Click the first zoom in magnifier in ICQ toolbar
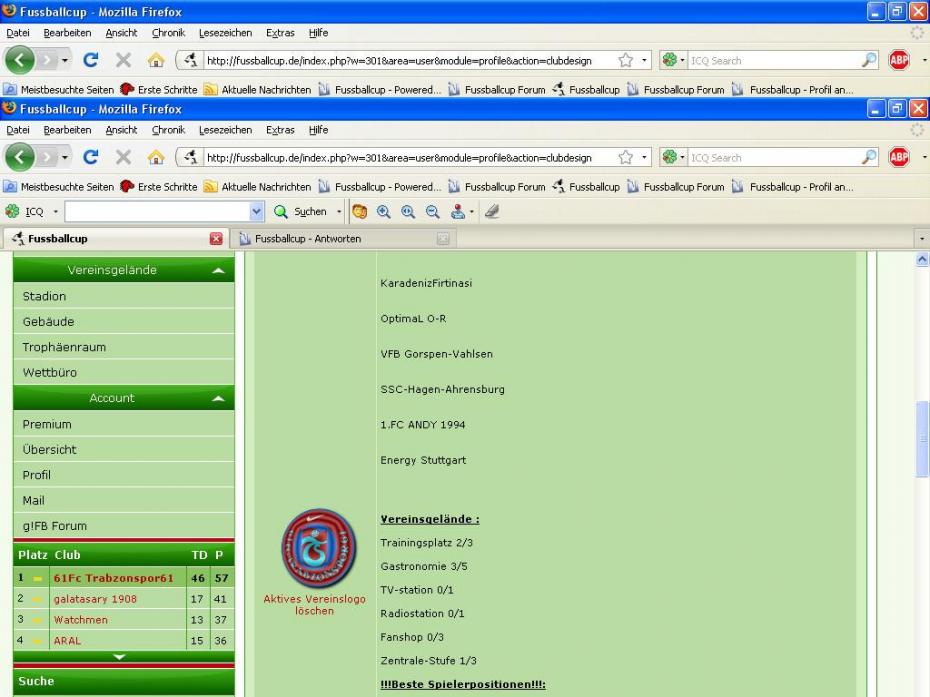 (x=384, y=212)
